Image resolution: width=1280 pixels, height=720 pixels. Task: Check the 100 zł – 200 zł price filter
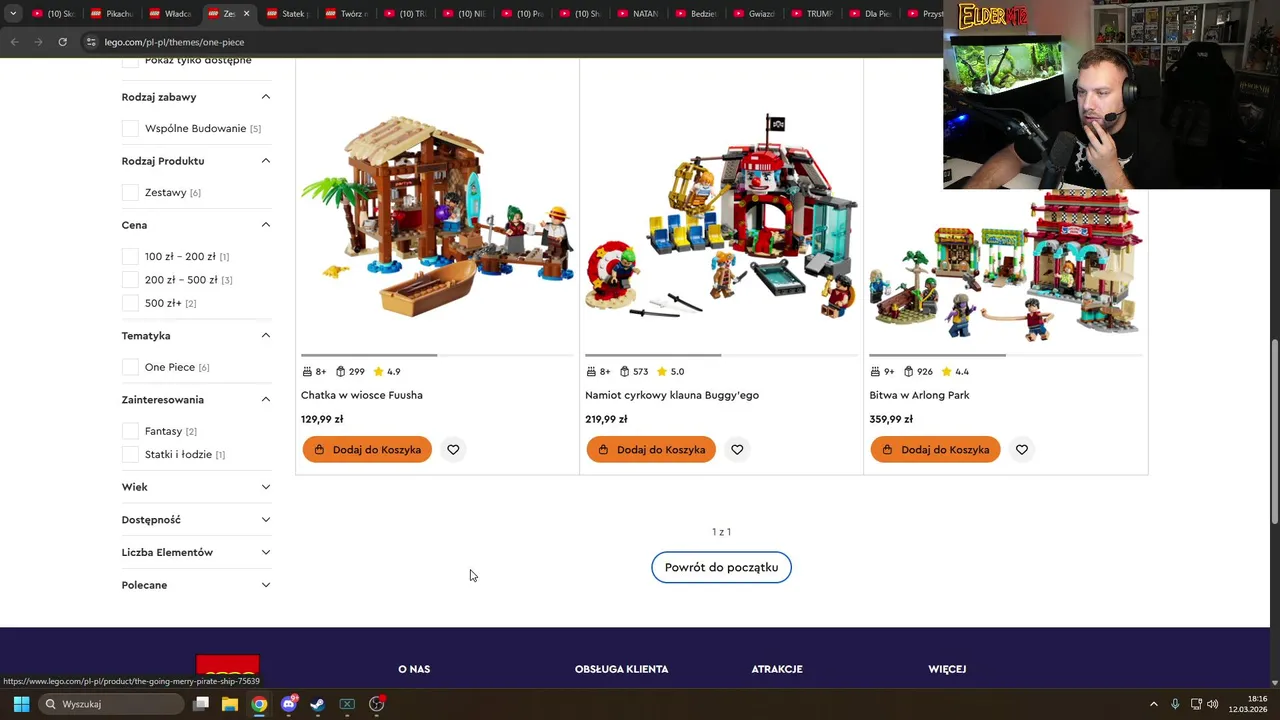[130, 256]
